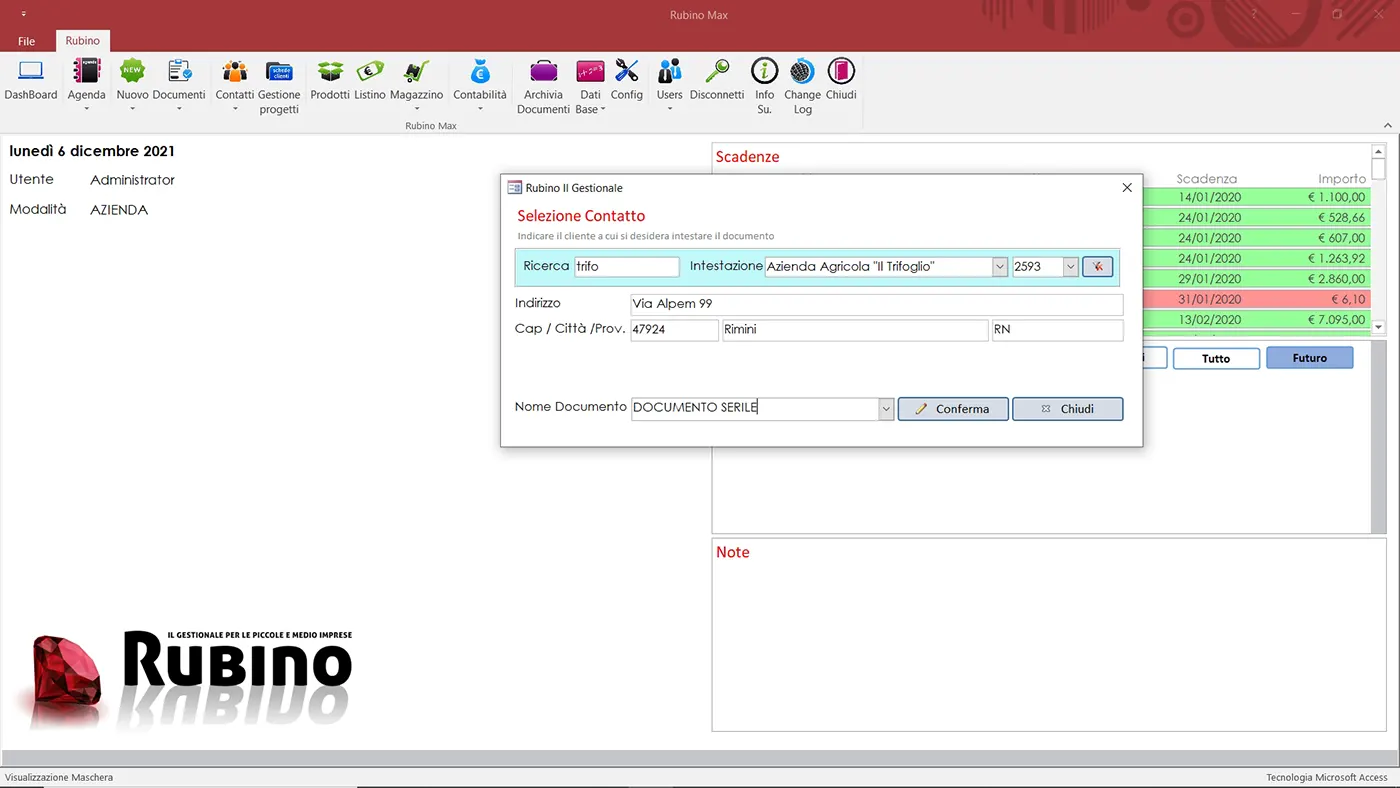
Task: Collapse the ribbon with the chevron
Action: pos(1387,125)
